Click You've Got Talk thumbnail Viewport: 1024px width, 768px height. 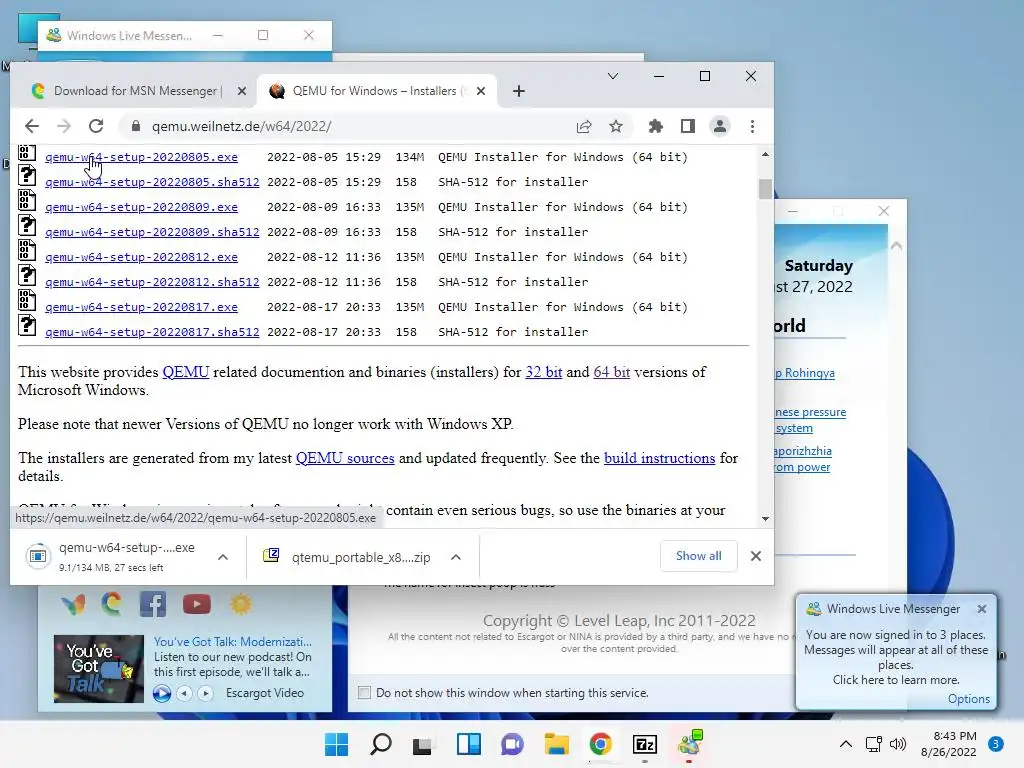coord(99,669)
